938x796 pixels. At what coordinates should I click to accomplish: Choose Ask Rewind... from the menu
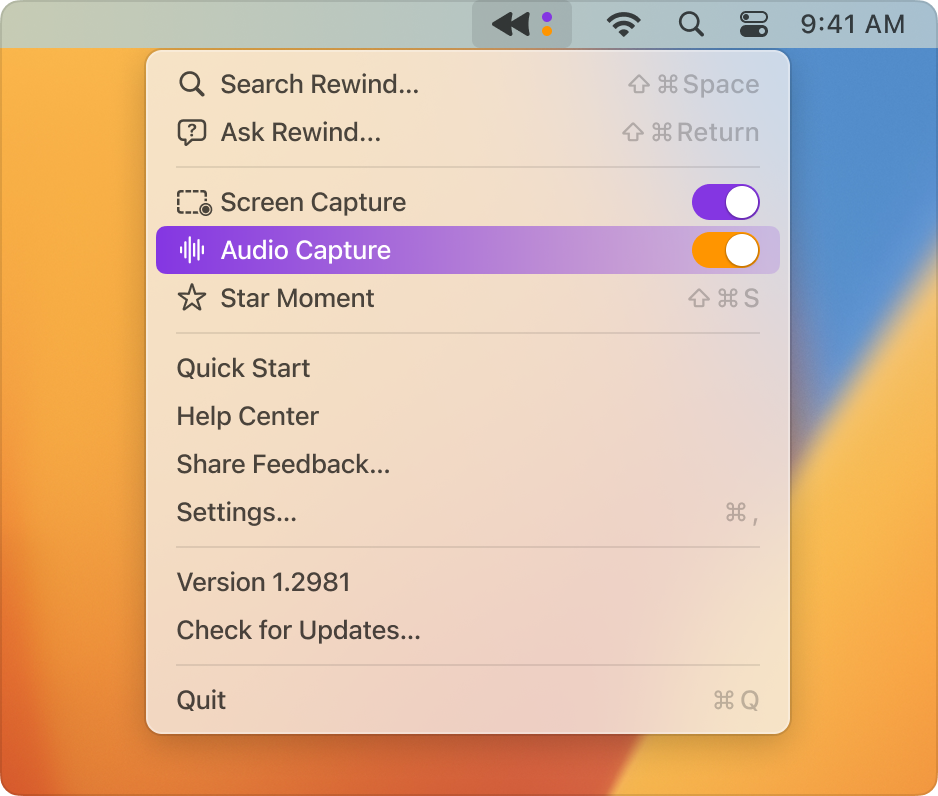click(x=300, y=132)
